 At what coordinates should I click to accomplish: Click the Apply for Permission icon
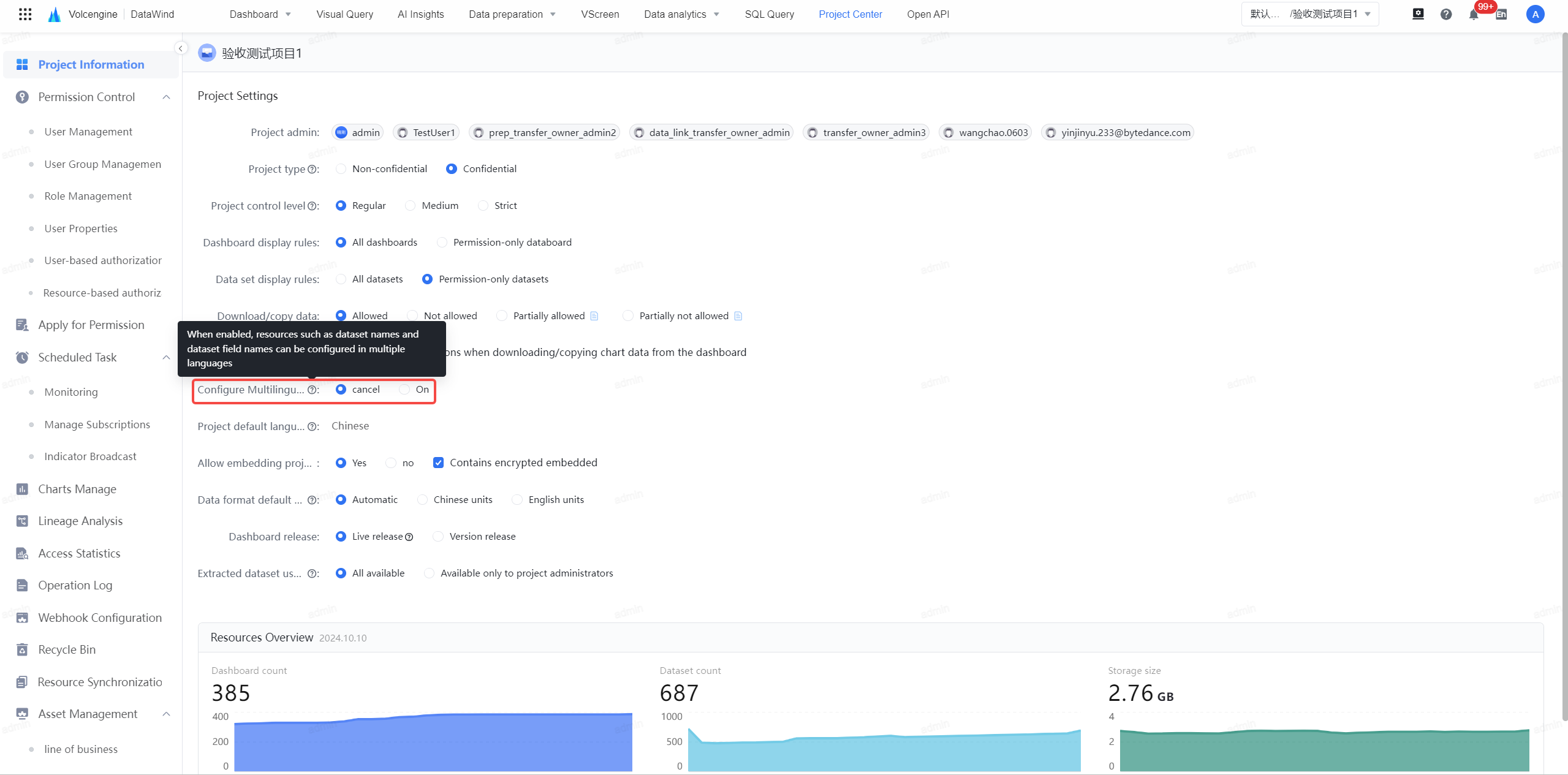[22, 325]
